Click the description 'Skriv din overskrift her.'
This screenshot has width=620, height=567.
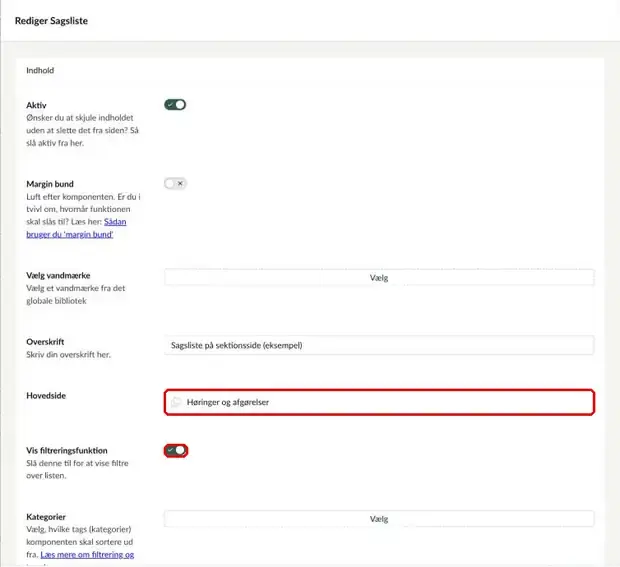point(68,355)
